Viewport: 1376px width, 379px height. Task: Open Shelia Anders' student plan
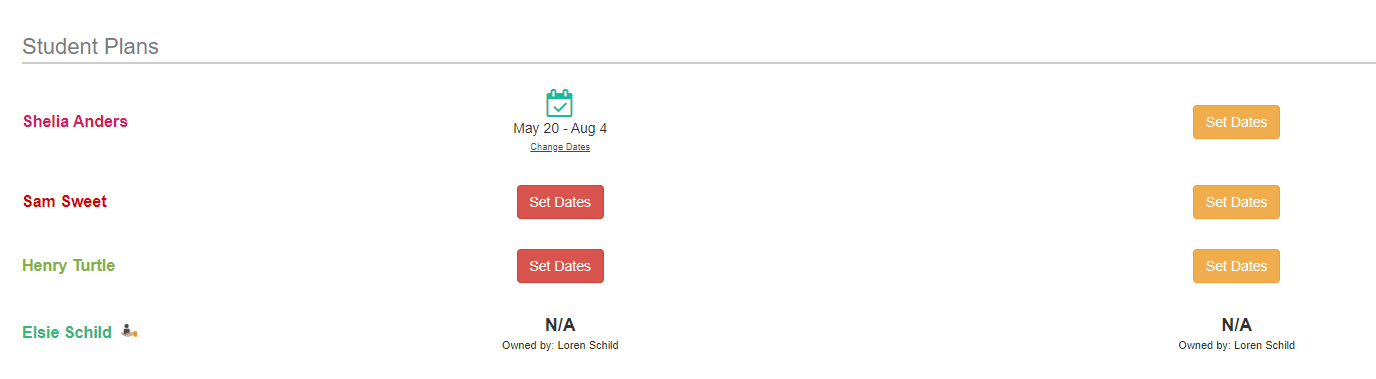coord(75,121)
